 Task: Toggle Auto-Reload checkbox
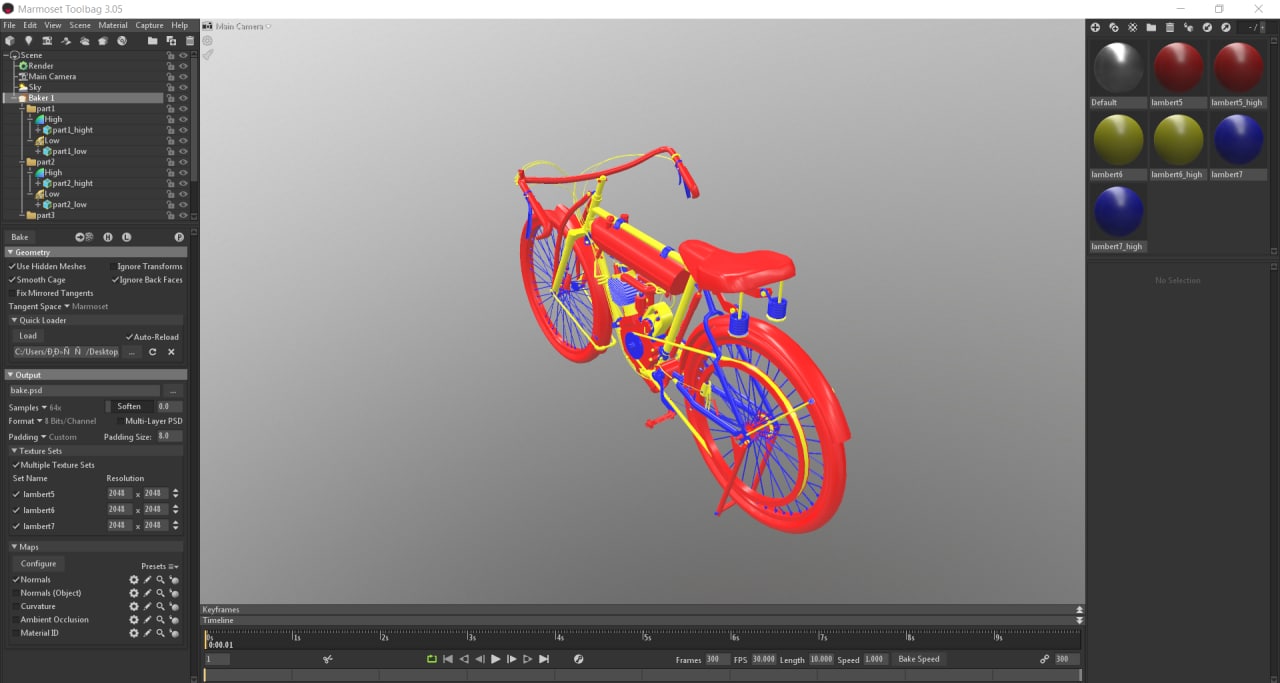point(129,337)
